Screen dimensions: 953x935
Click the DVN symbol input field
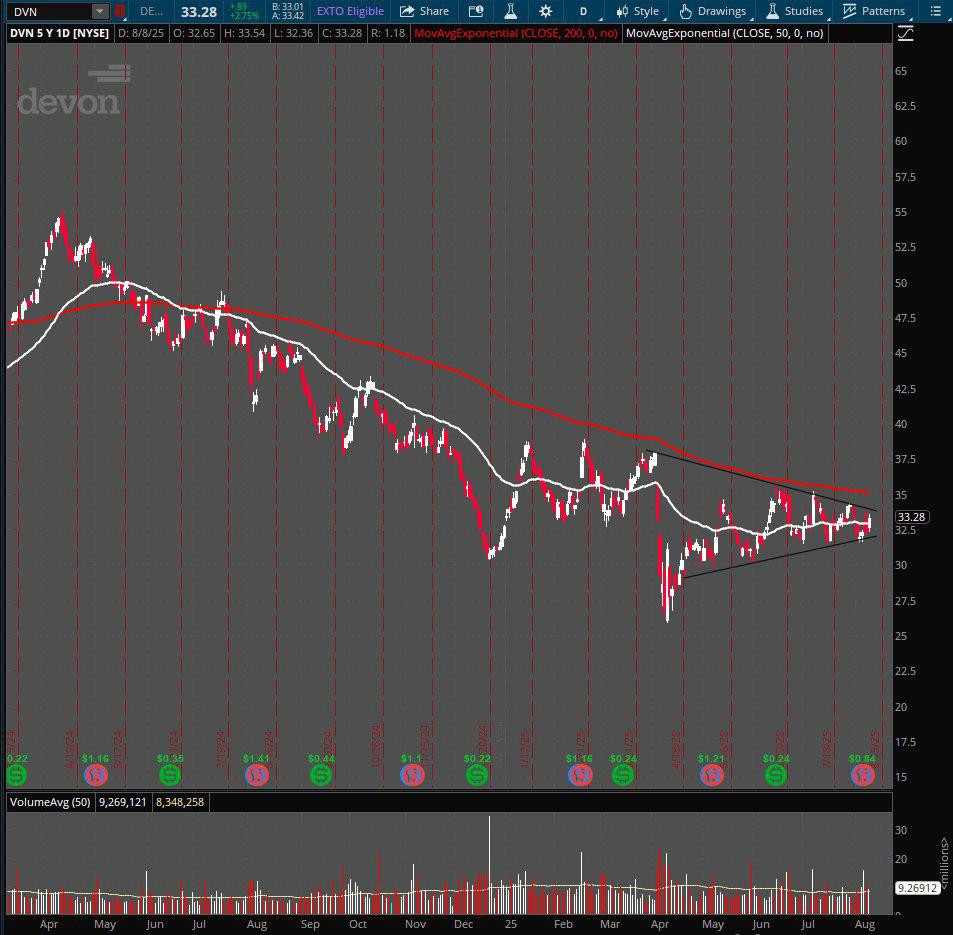point(50,11)
